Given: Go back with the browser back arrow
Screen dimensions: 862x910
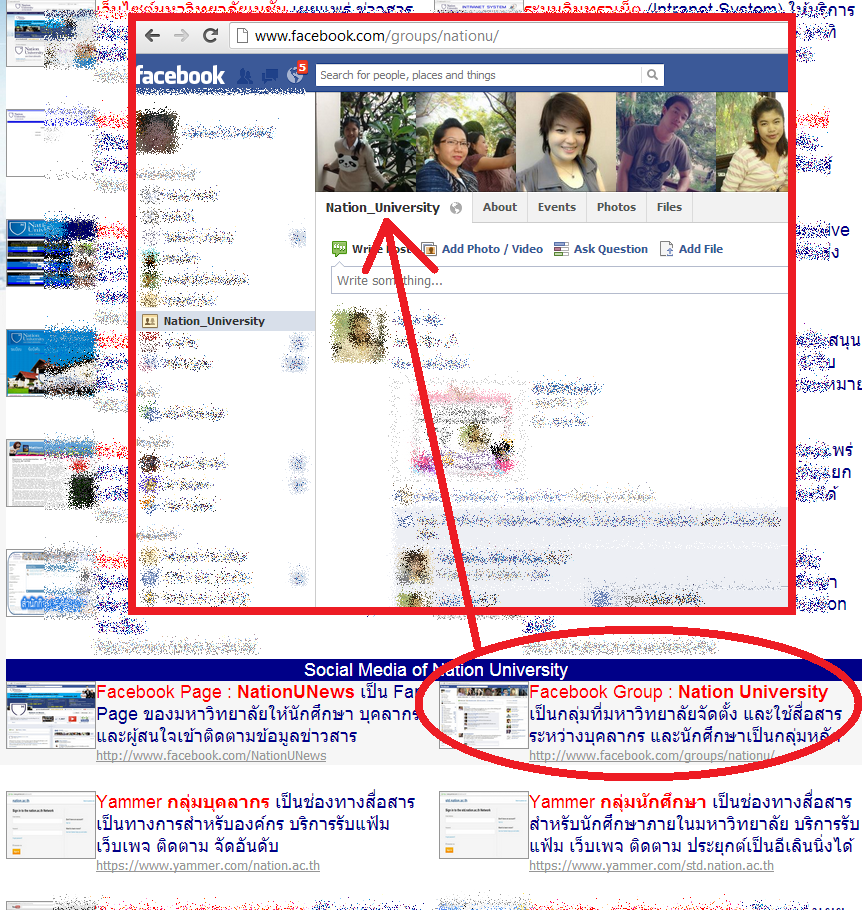Looking at the screenshot, I should point(153,36).
